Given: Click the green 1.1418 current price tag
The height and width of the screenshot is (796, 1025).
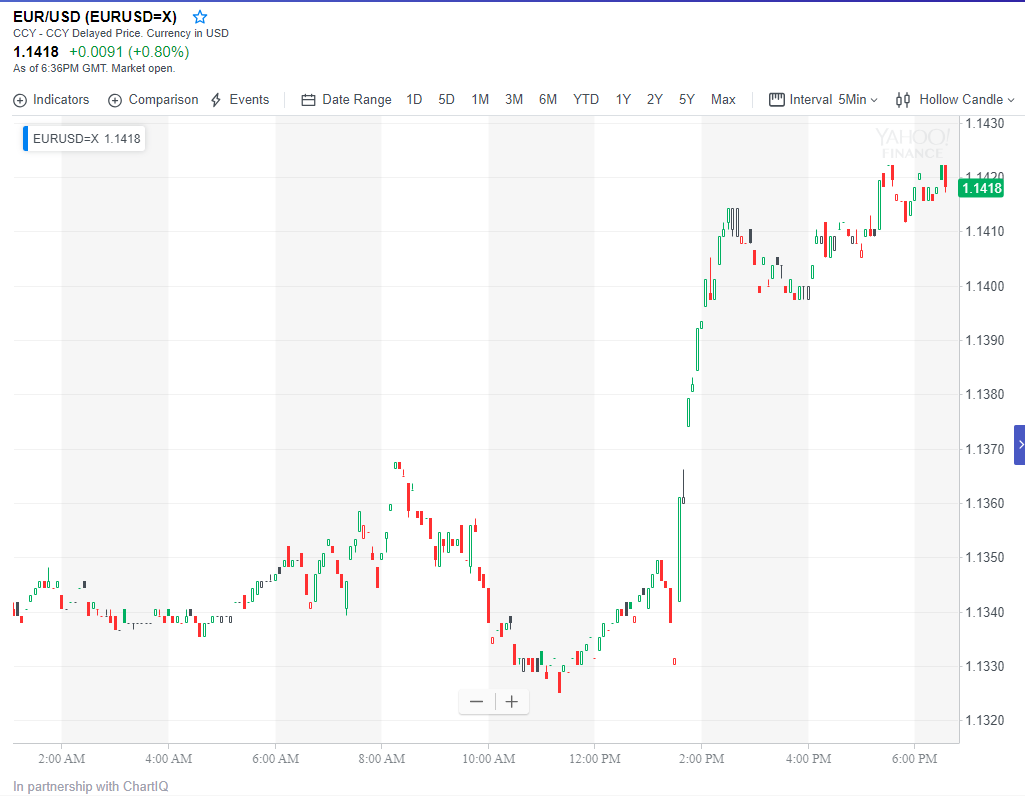Looking at the screenshot, I should [980, 188].
